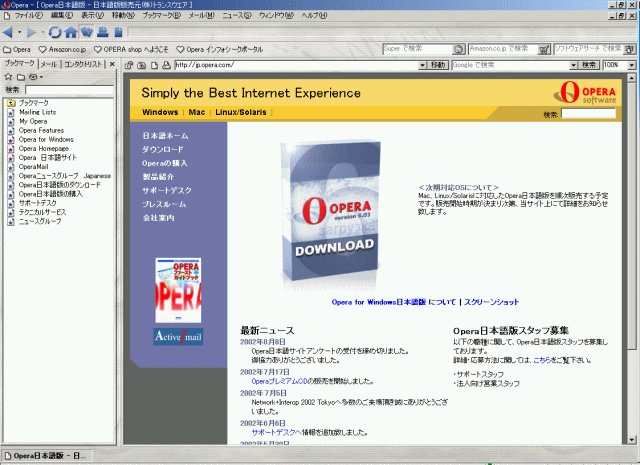Click the address bar URL field
The image size is (640, 465).
297,65
